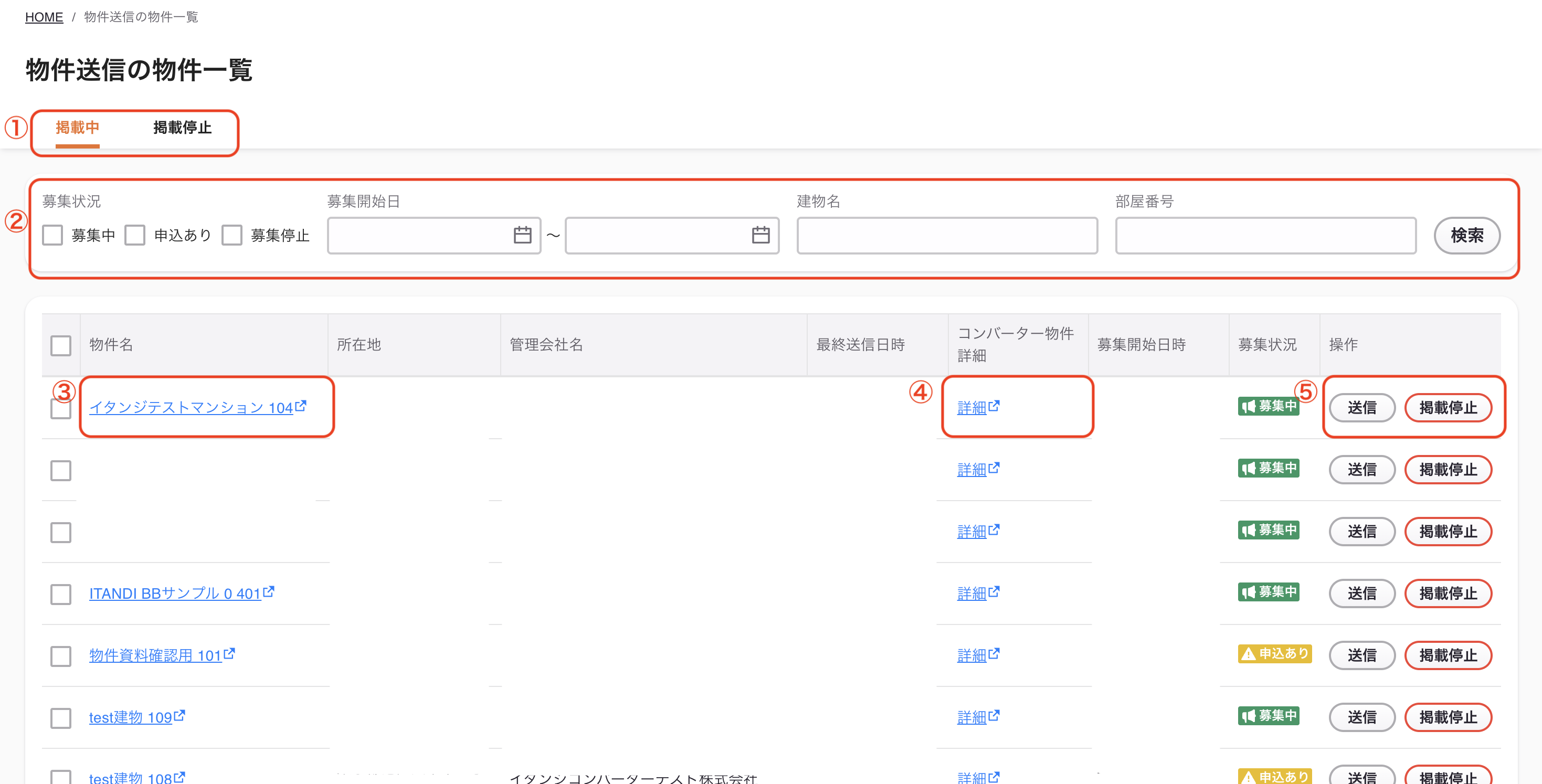
Task: Go to HOME breadcrumb link
Action: coord(44,17)
